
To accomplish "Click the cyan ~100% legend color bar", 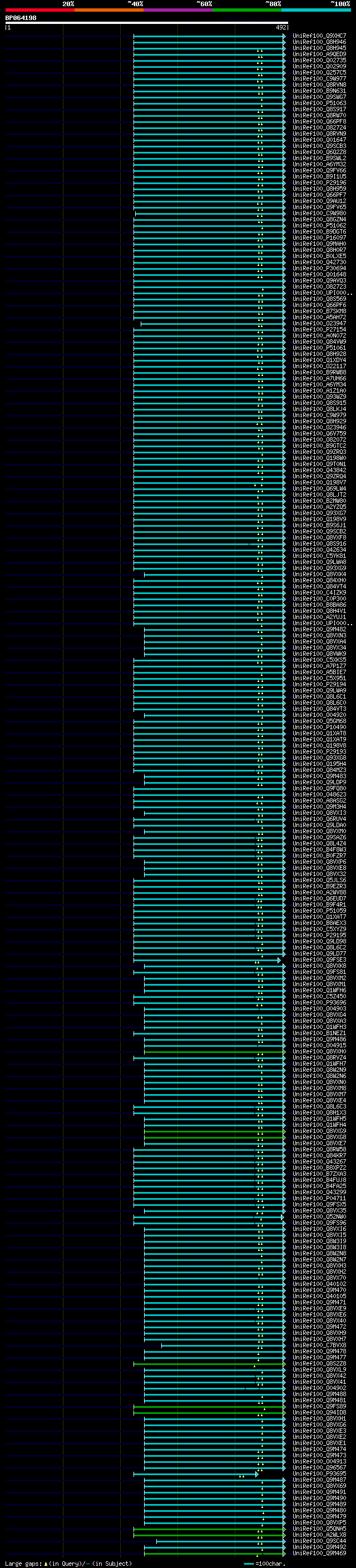I will coord(317,11).
